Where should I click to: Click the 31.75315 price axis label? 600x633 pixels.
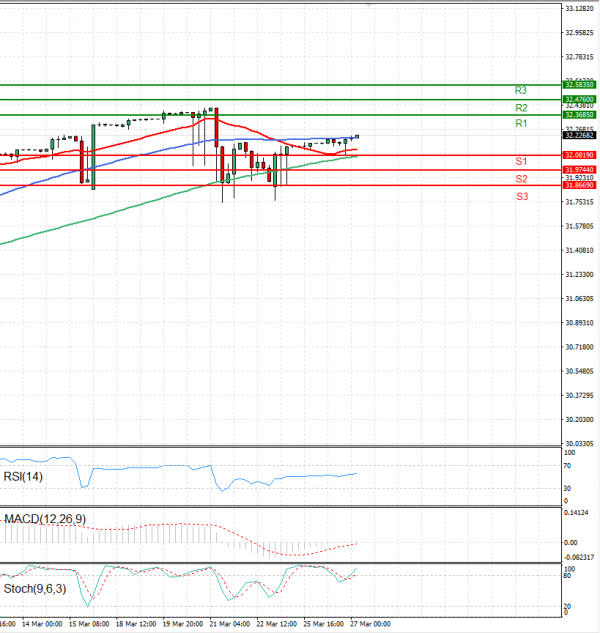point(579,202)
